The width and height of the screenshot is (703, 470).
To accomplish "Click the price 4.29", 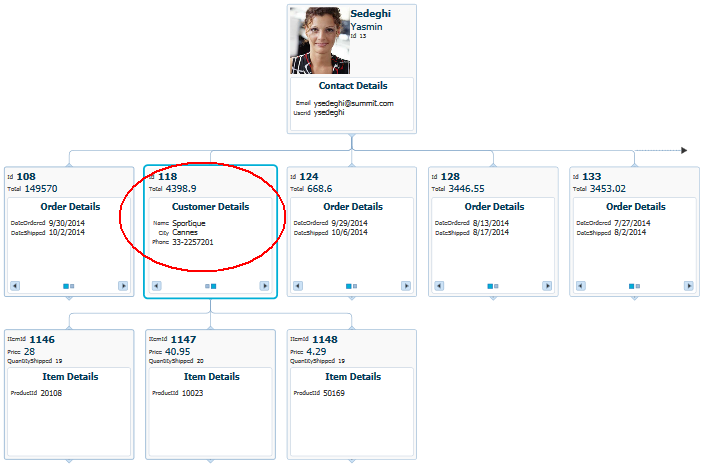I will pos(316,352).
